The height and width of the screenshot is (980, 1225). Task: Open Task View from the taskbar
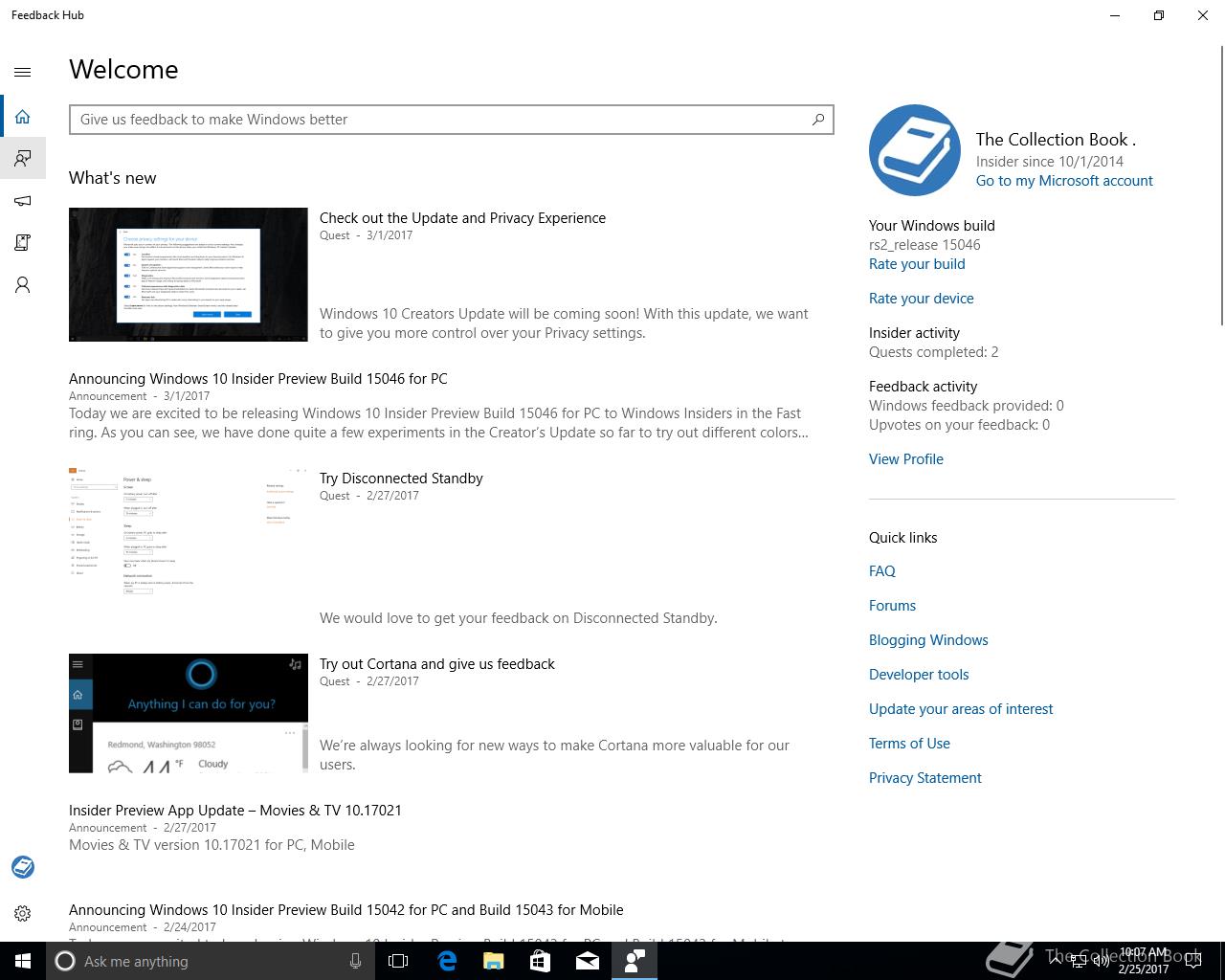click(398, 961)
